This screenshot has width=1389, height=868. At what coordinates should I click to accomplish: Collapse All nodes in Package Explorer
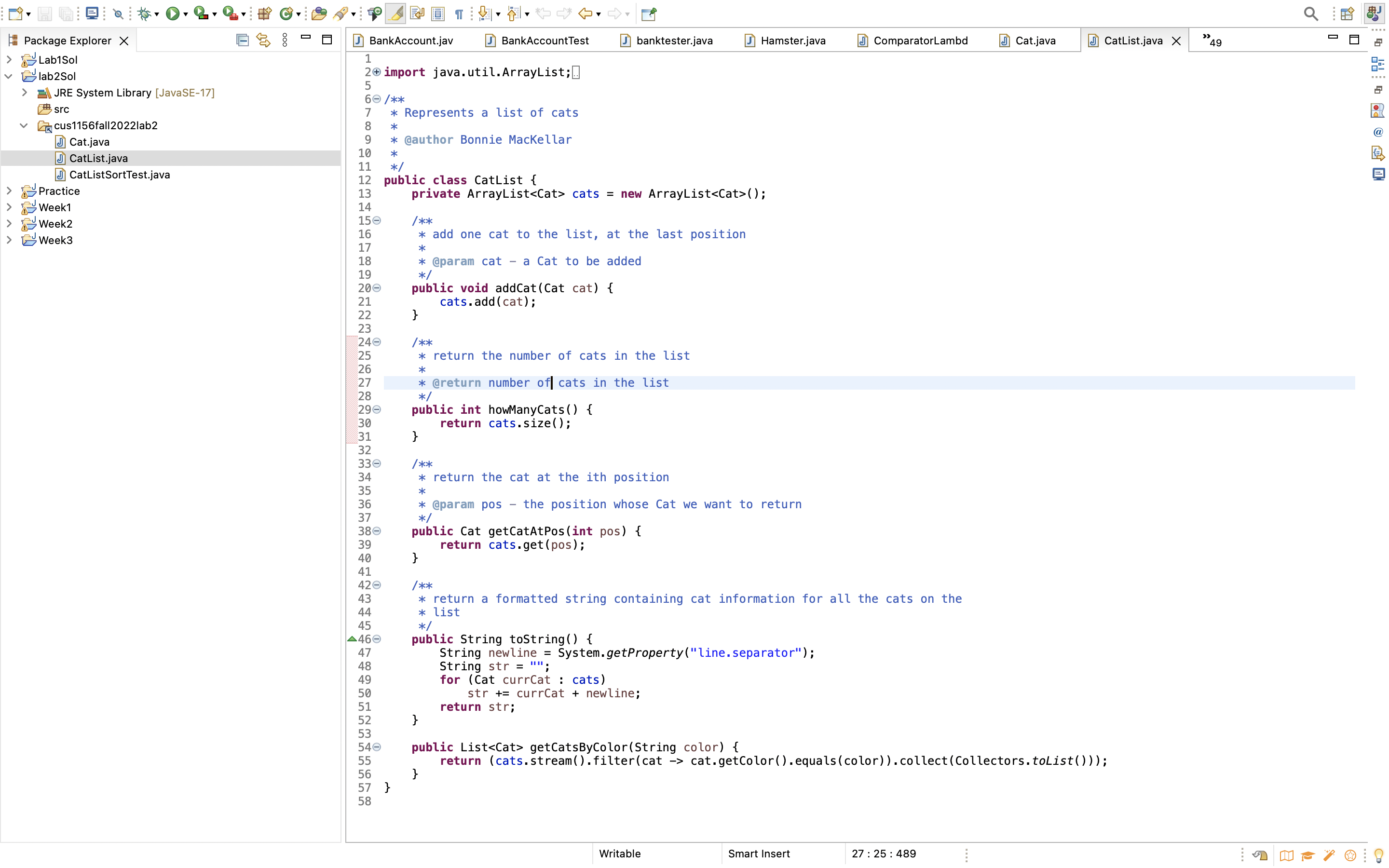pyautogui.click(x=242, y=40)
